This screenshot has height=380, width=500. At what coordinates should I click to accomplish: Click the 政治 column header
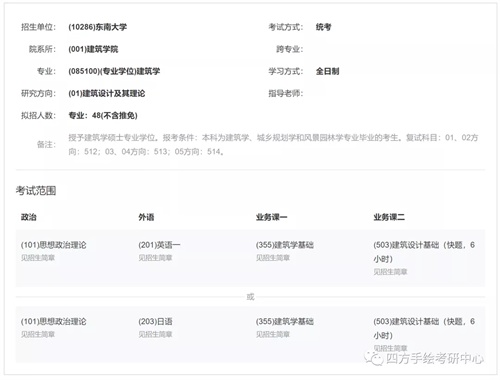click(29, 217)
